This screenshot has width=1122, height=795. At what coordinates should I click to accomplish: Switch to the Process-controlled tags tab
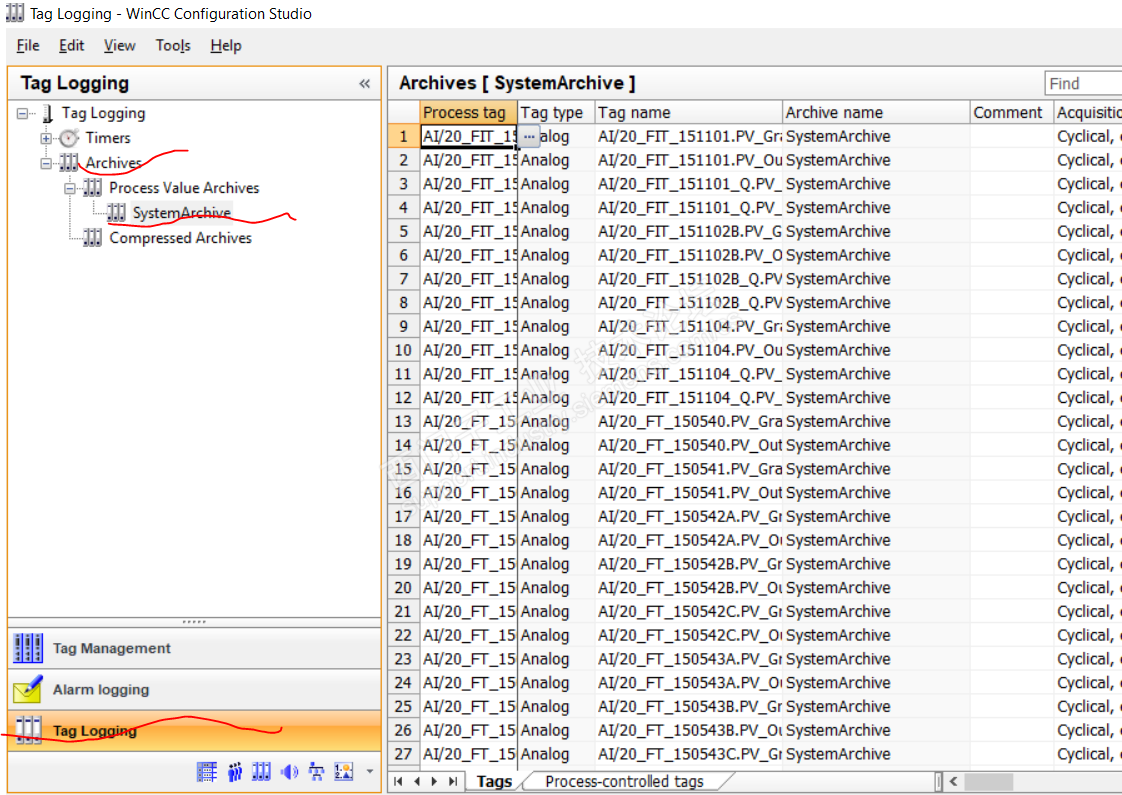coord(624,781)
